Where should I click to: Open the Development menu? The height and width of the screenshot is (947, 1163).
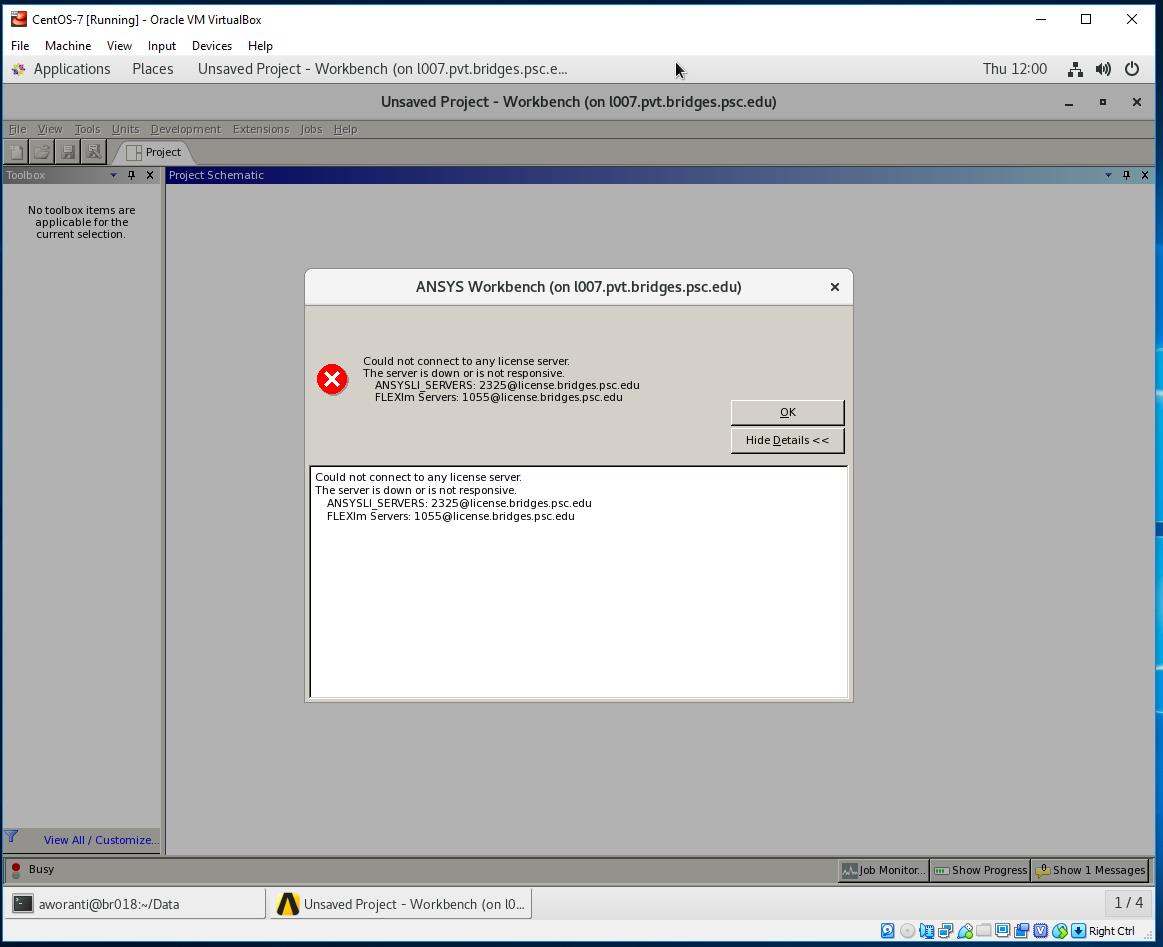[x=185, y=129]
